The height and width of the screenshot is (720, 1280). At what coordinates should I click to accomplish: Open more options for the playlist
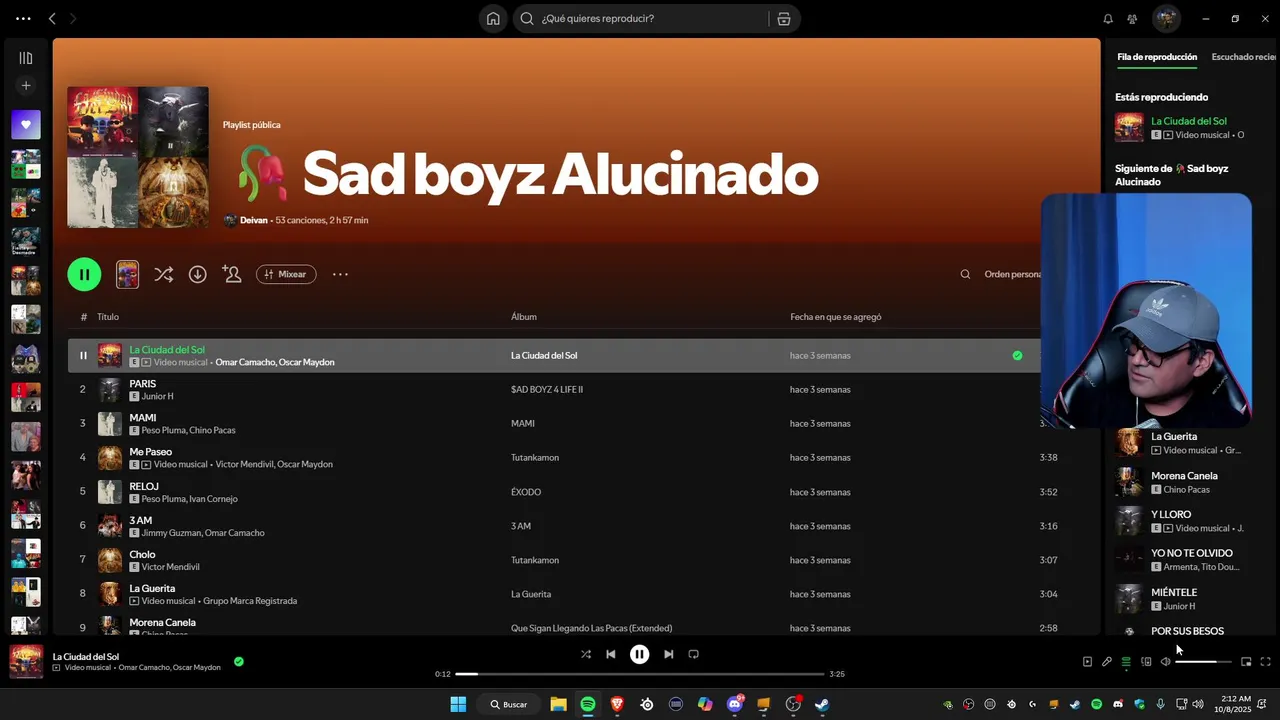coord(340,274)
